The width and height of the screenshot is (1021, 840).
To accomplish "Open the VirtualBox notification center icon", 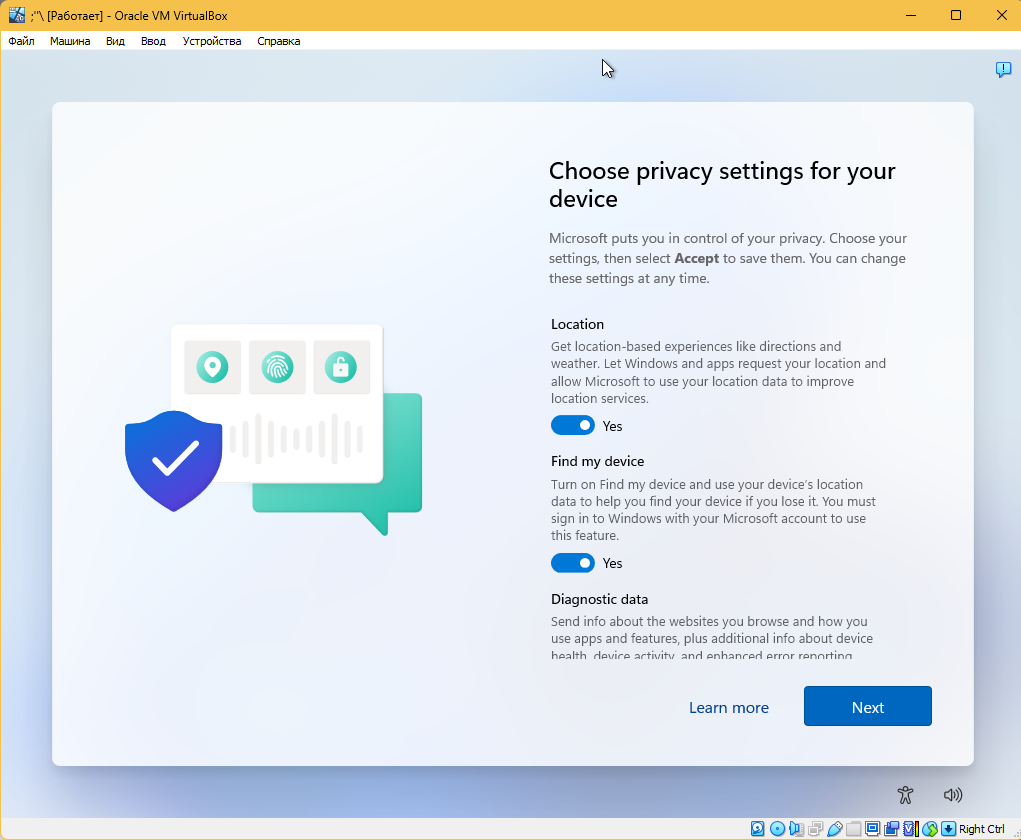I will (x=1003, y=69).
